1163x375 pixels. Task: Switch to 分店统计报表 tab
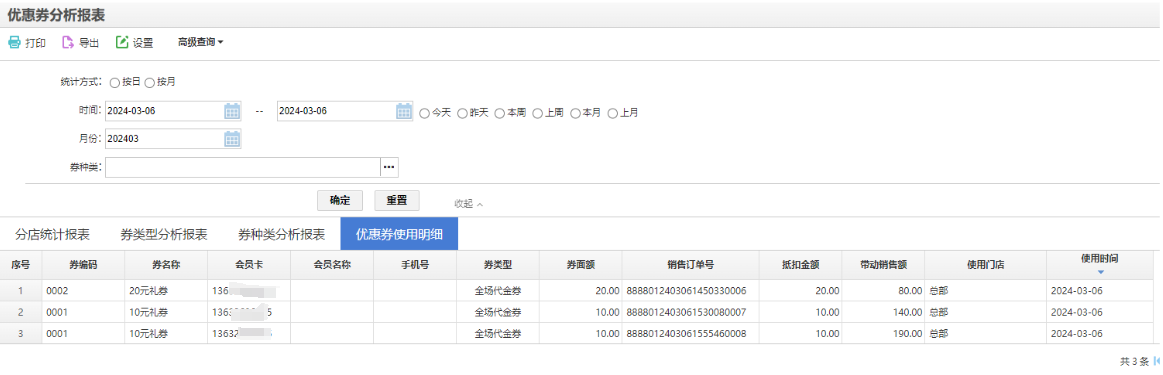point(53,234)
